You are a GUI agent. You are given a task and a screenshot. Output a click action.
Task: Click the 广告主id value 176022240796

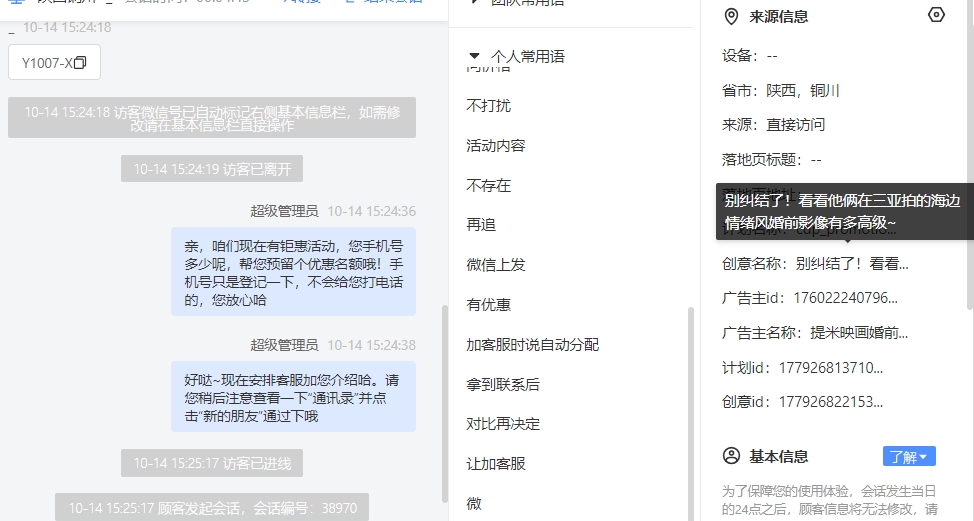[x=845, y=298]
